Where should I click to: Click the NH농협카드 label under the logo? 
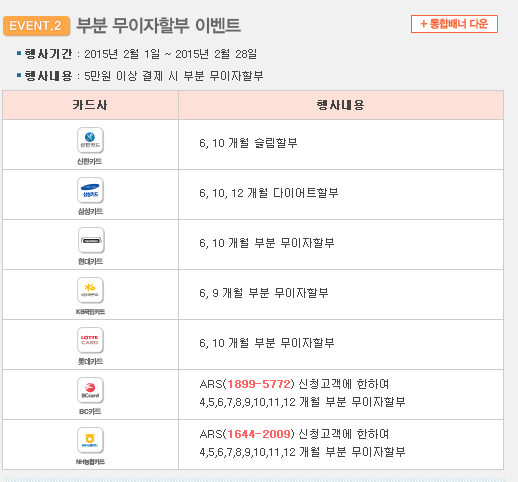[90, 462]
